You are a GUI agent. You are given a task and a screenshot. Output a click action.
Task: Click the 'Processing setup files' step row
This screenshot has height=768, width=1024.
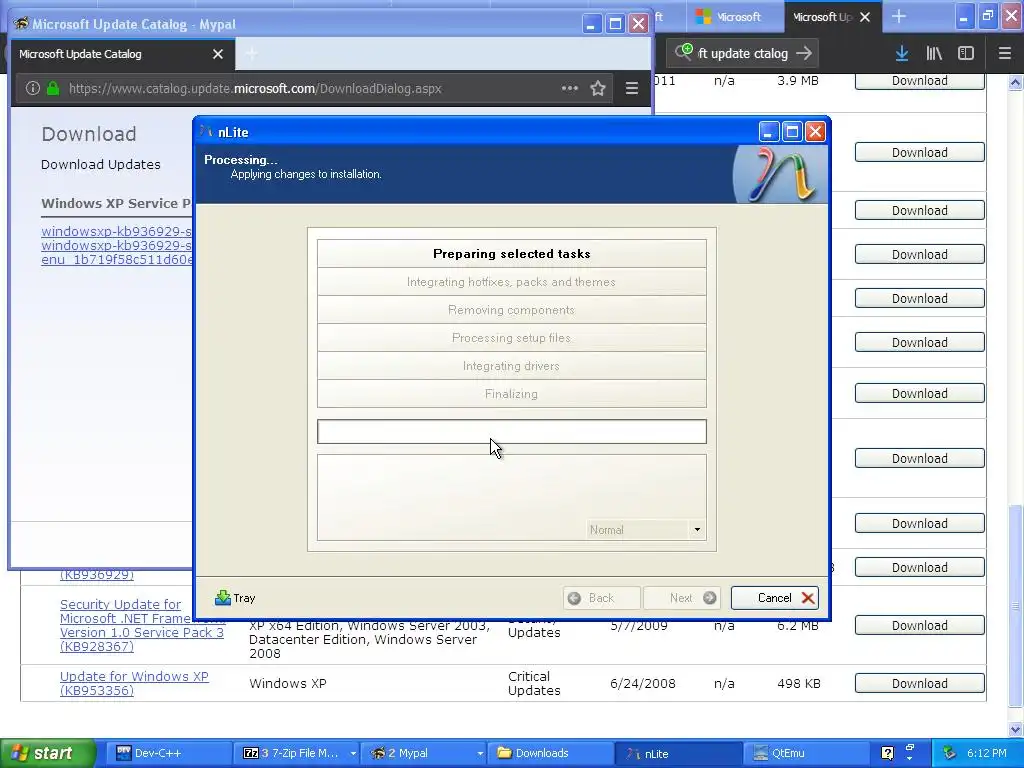click(x=511, y=338)
